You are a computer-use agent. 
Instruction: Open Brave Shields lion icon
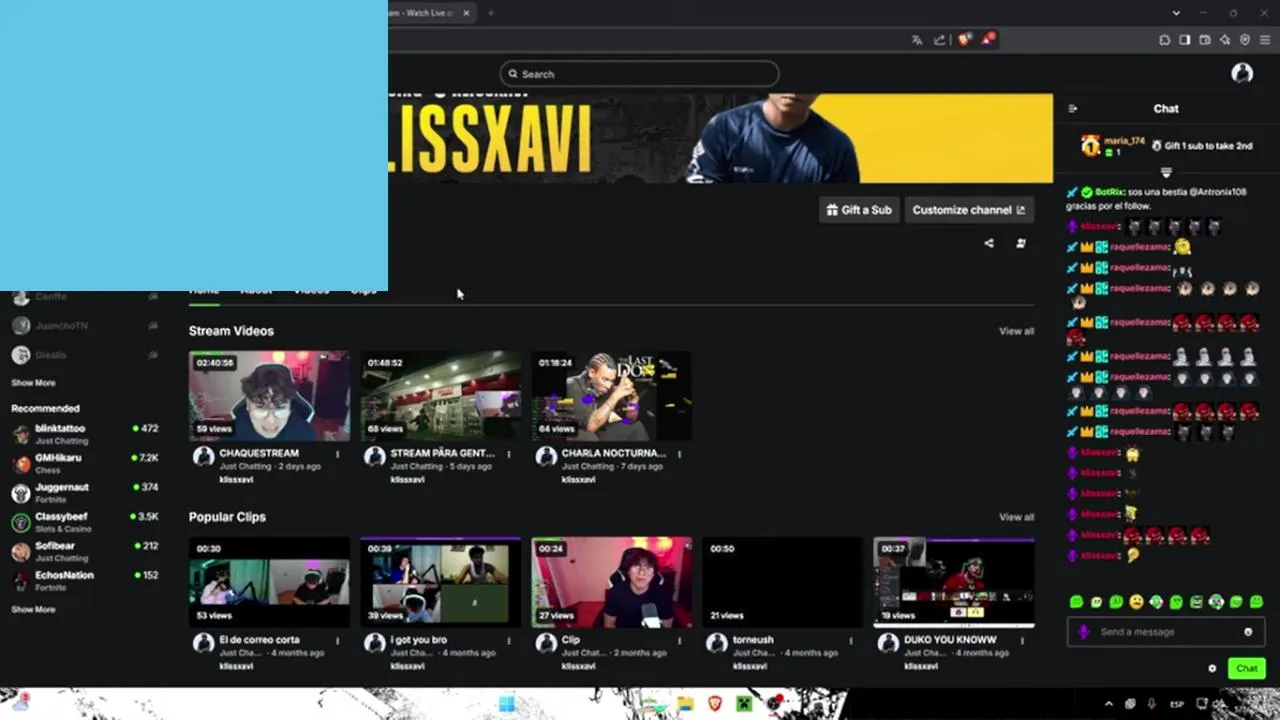tap(965, 40)
